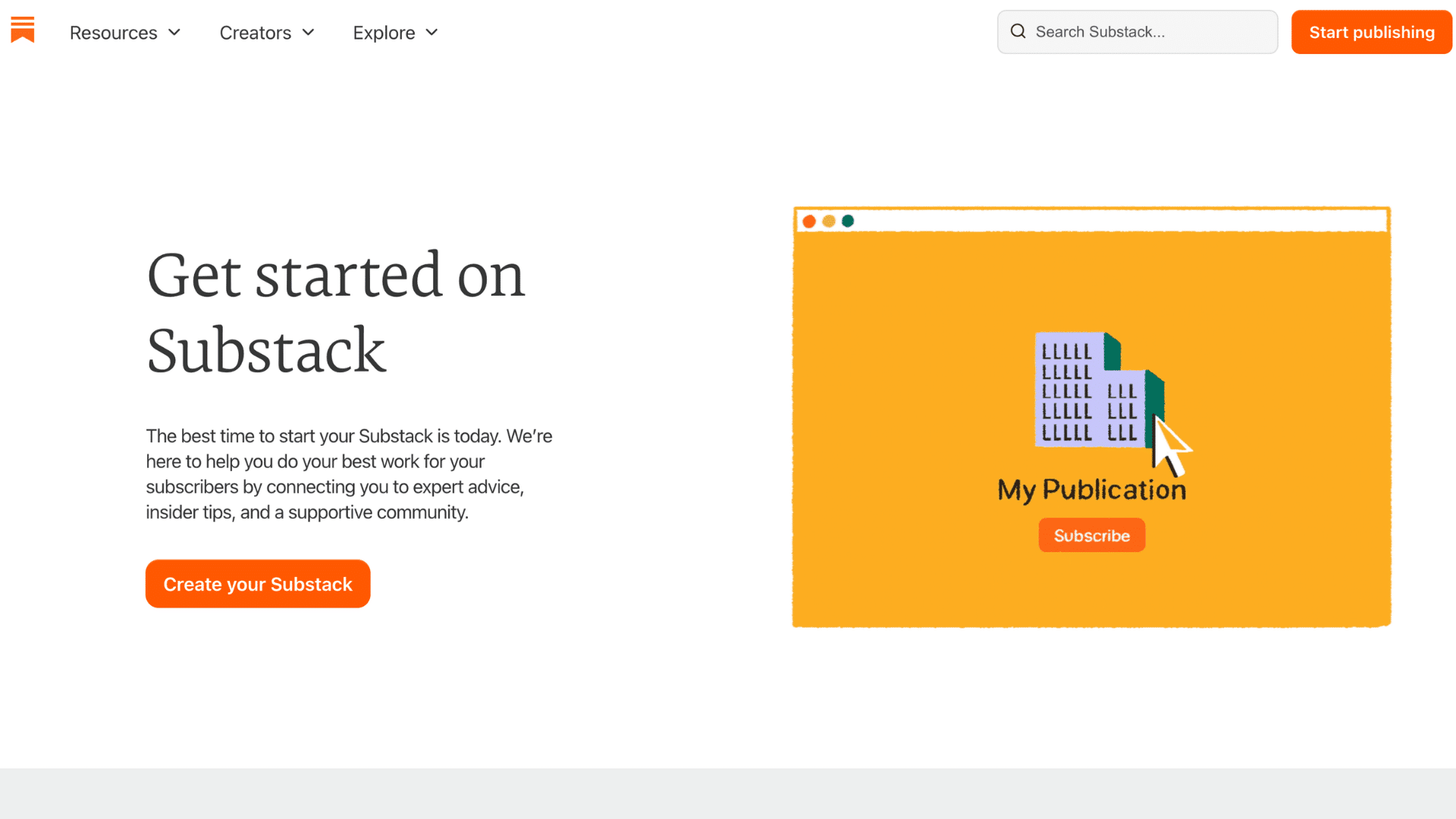Expand the Creators menu chevron
This screenshot has width=1456, height=819.
tap(308, 33)
